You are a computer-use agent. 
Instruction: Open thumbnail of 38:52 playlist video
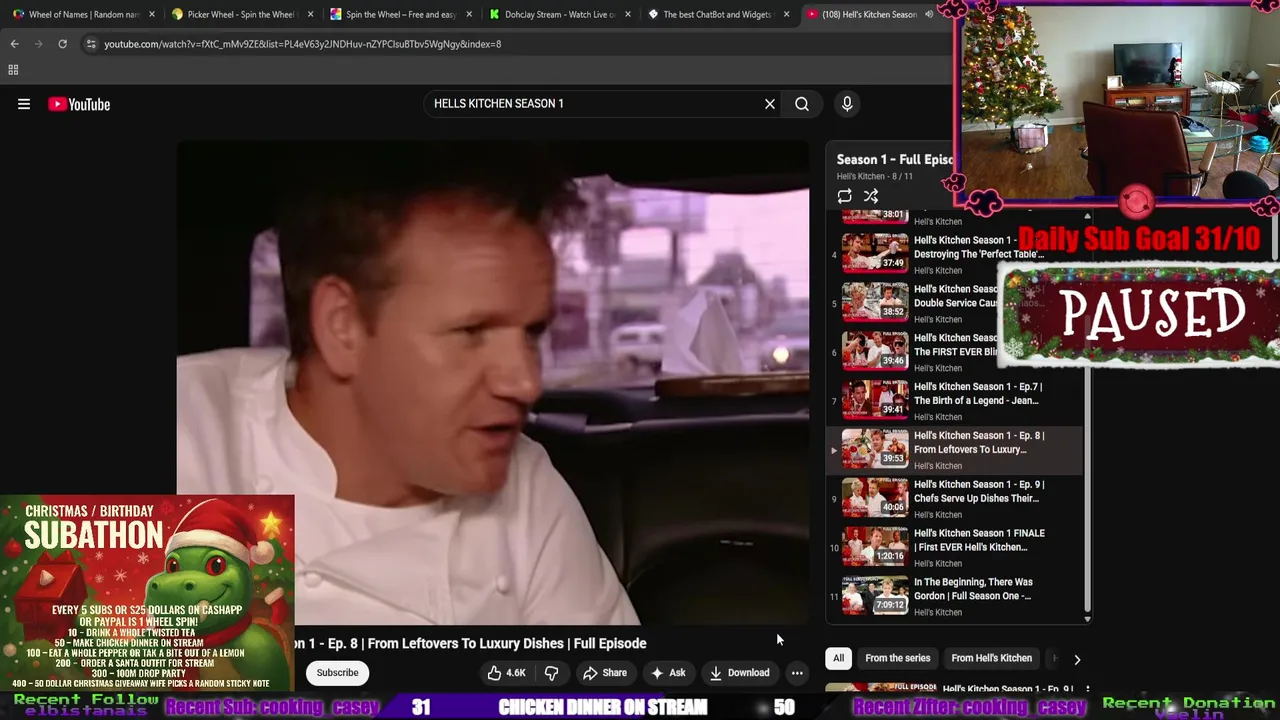[875, 303]
